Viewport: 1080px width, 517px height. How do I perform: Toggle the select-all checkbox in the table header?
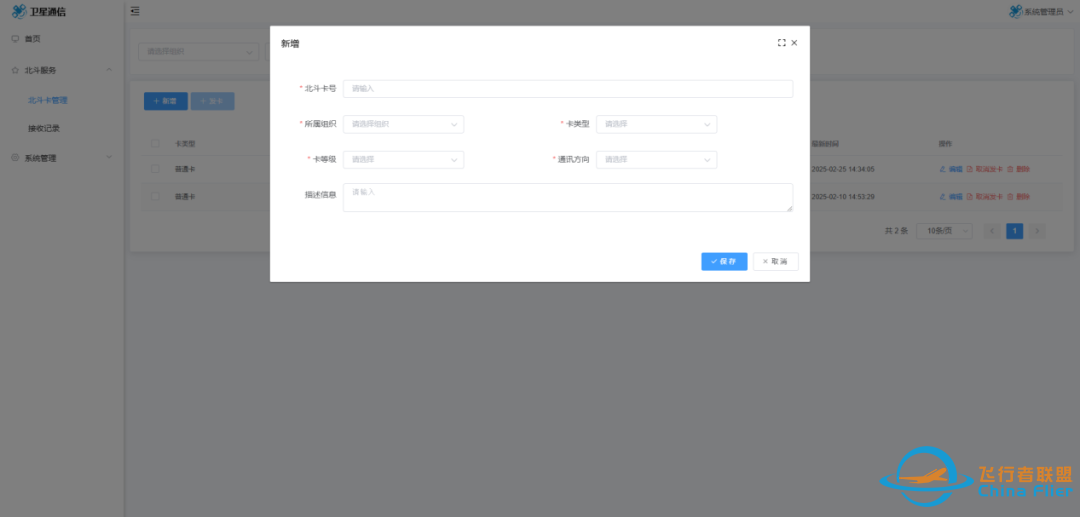point(155,144)
